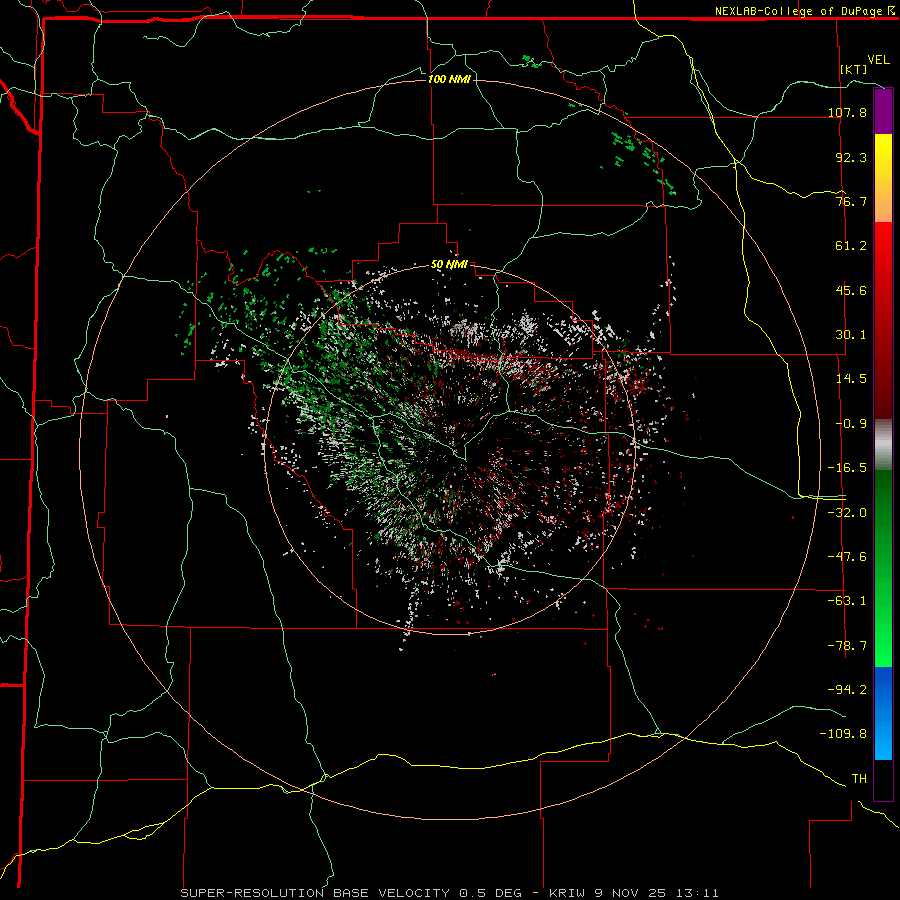The height and width of the screenshot is (900, 900).
Task: Click the -16.5 legend value
Action: (x=847, y=468)
